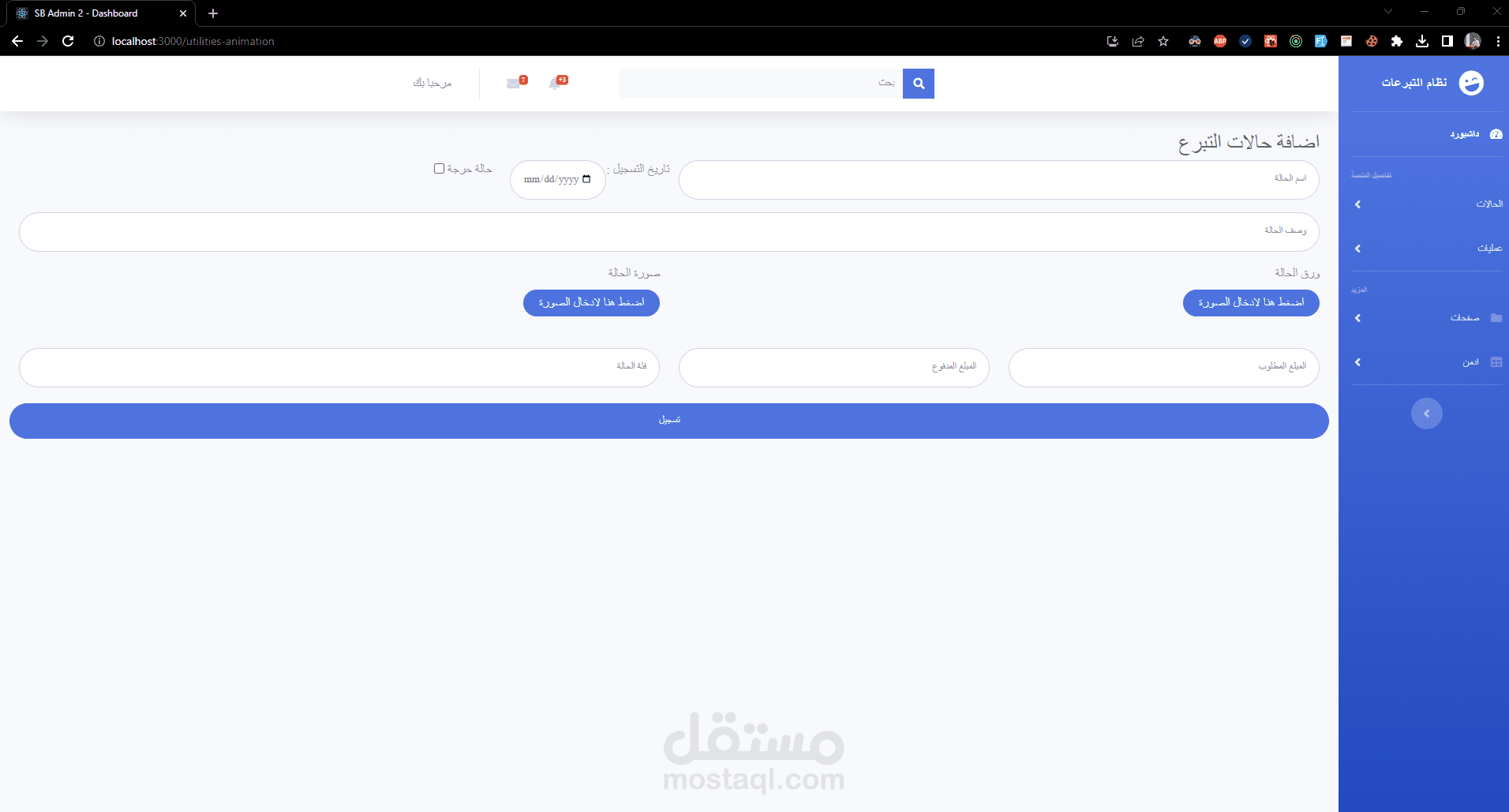Click the blue search magnifier button

coord(919,84)
